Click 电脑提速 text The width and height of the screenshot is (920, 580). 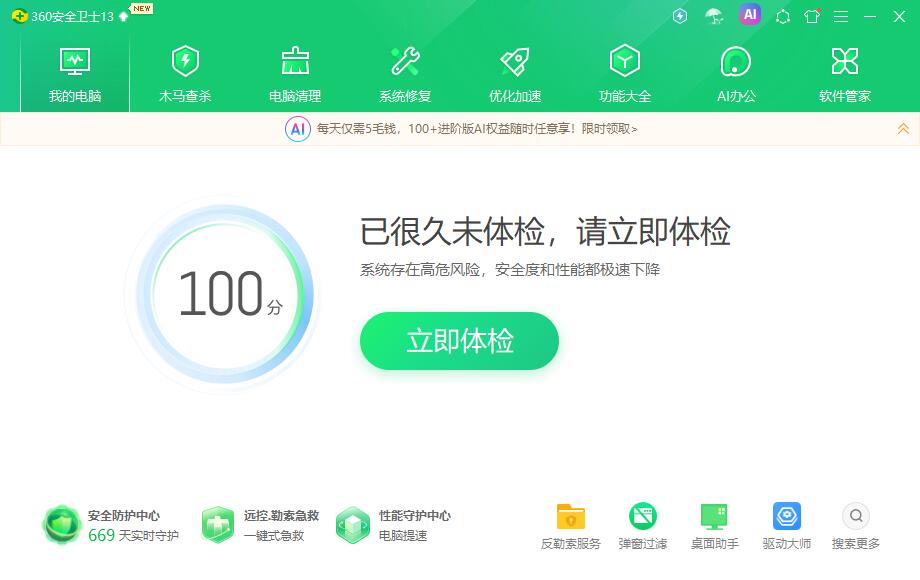[x=403, y=535]
